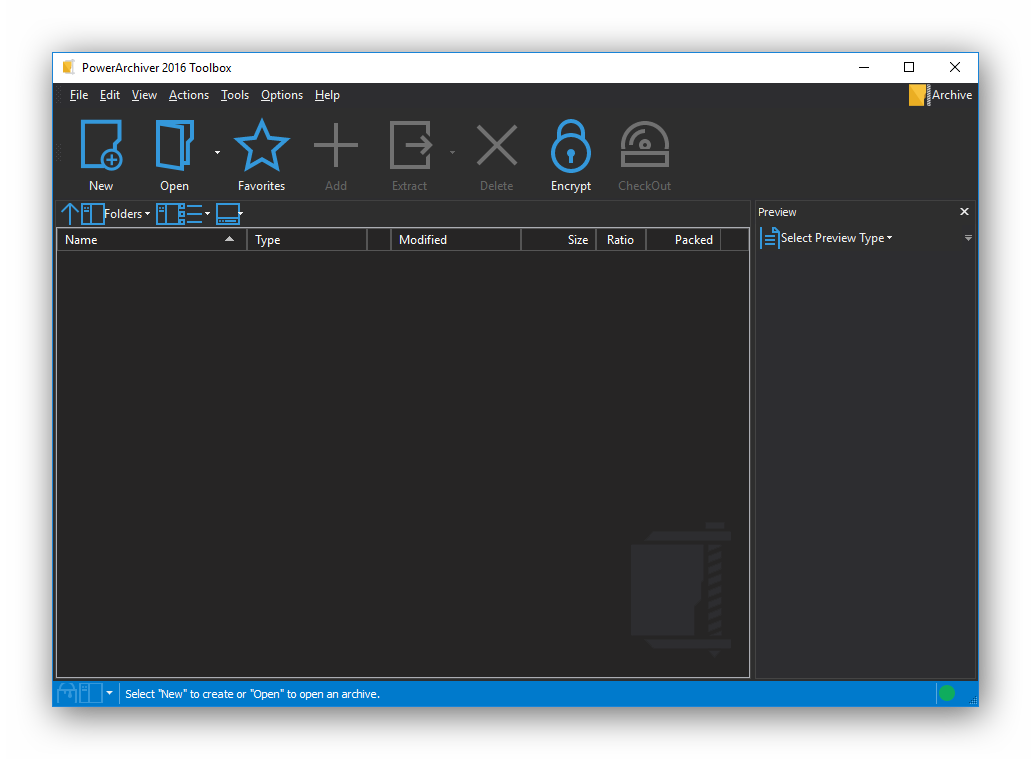1031x759 pixels.
Task: Close the Preview panel
Action: pyautogui.click(x=964, y=212)
